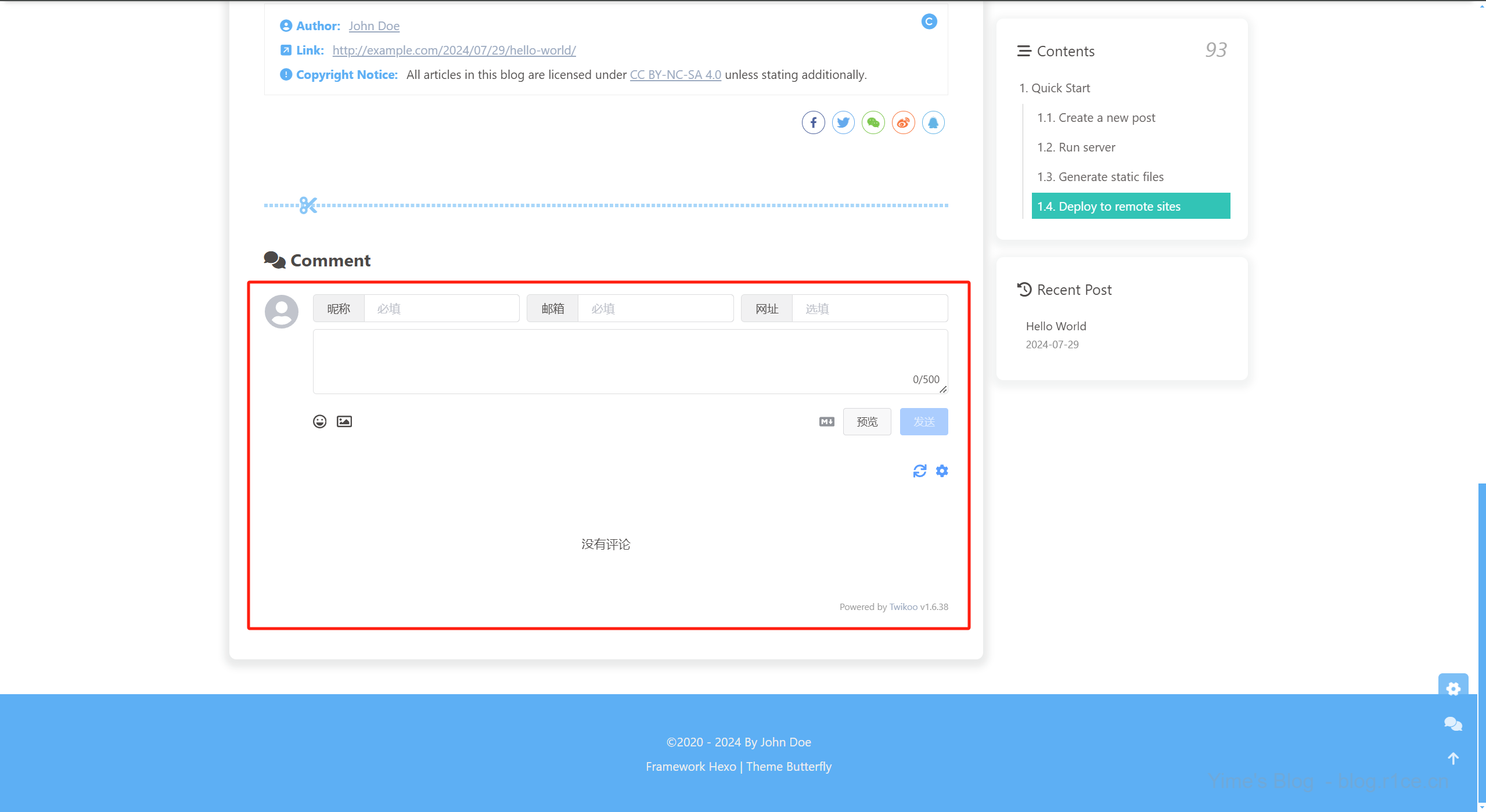Viewport: 1486px width, 812px height.
Task: Open the CC BY-NC-SA 4.0 license link
Action: click(675, 75)
